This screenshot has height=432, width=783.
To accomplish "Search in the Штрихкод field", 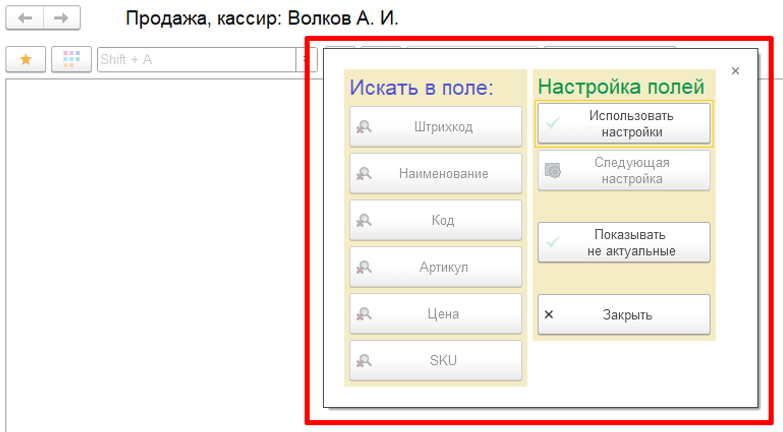I will click(435, 127).
